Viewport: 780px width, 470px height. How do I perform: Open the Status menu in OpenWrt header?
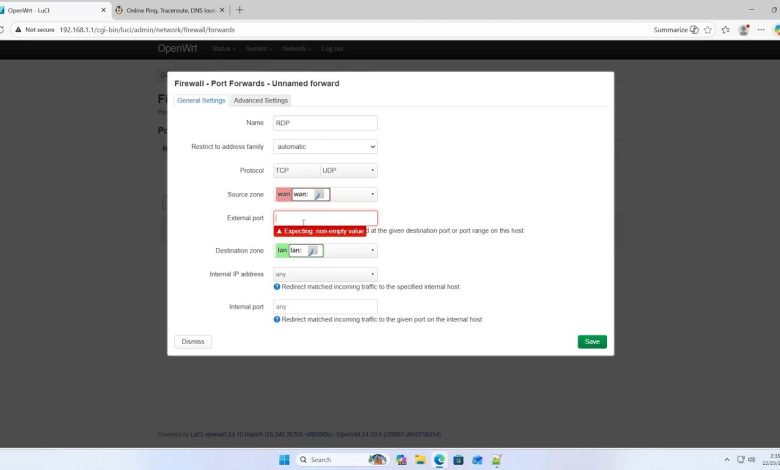point(223,49)
